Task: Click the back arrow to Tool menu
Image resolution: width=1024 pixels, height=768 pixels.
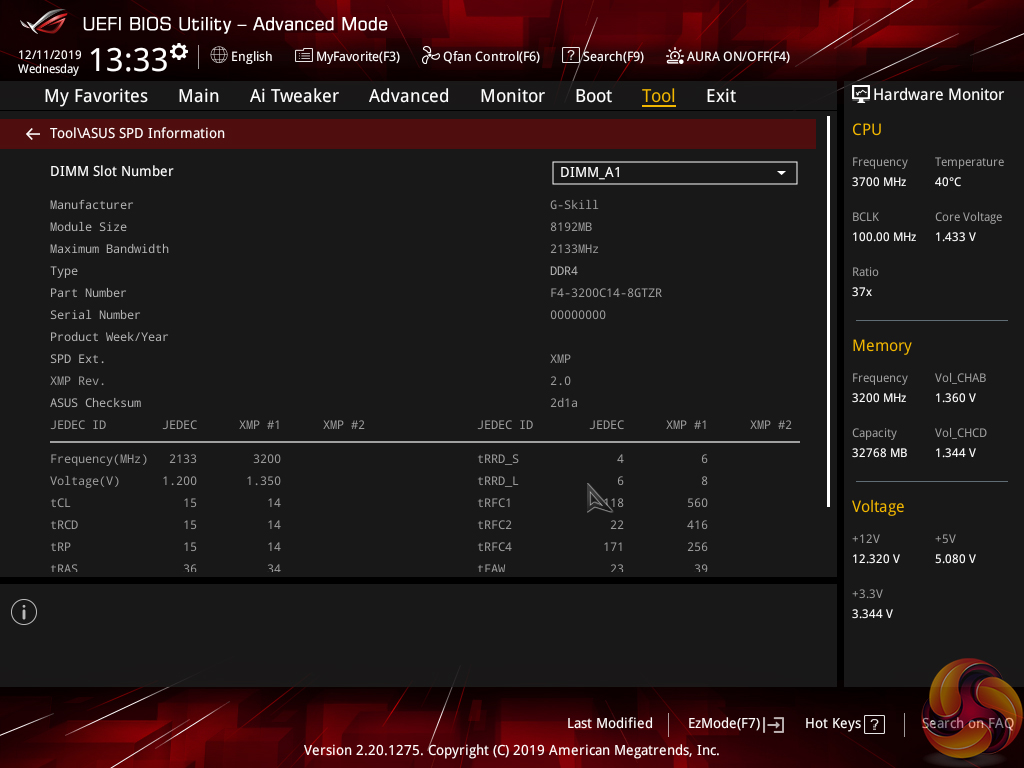Action: (x=33, y=134)
